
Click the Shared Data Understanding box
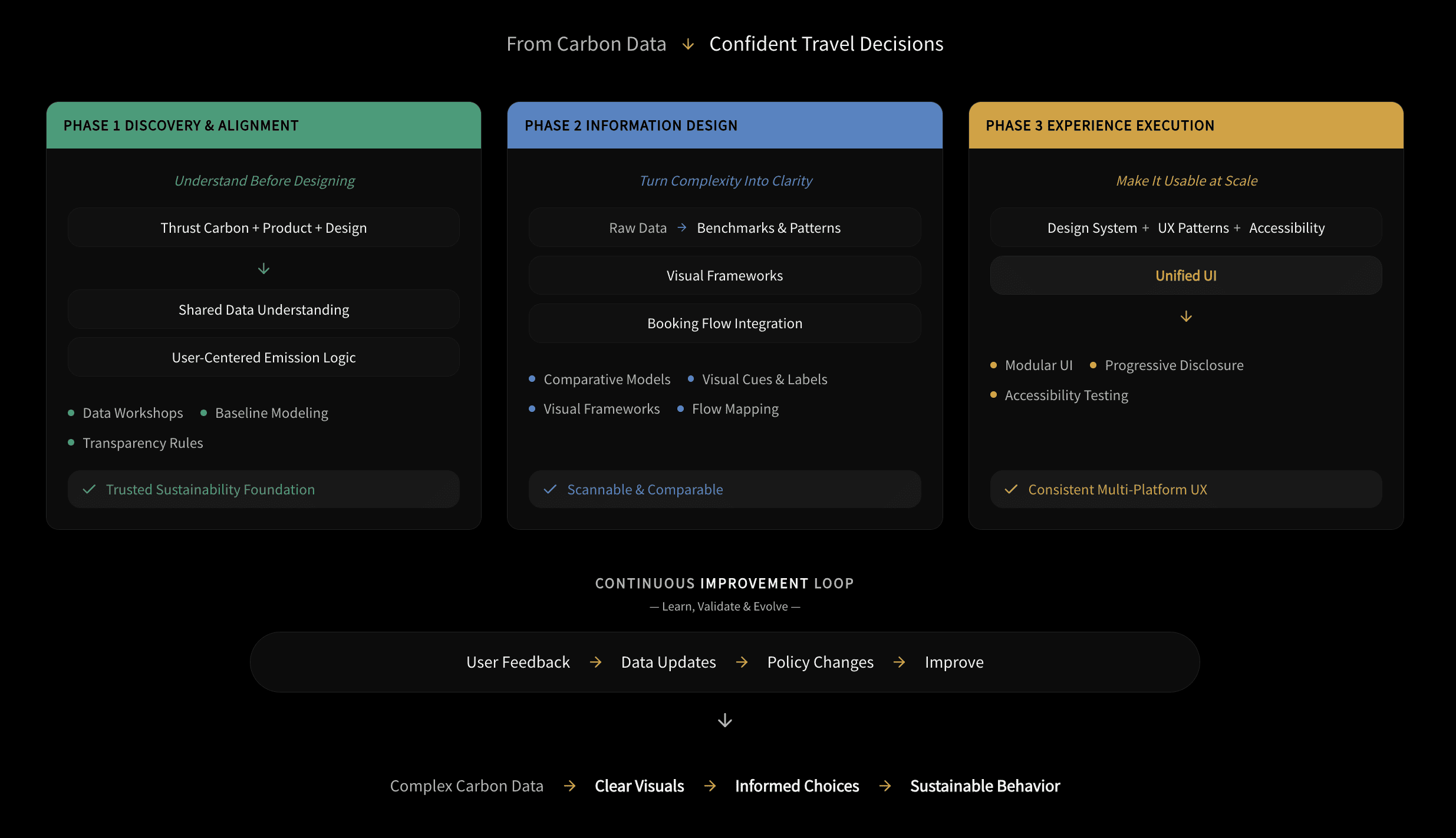(x=263, y=310)
